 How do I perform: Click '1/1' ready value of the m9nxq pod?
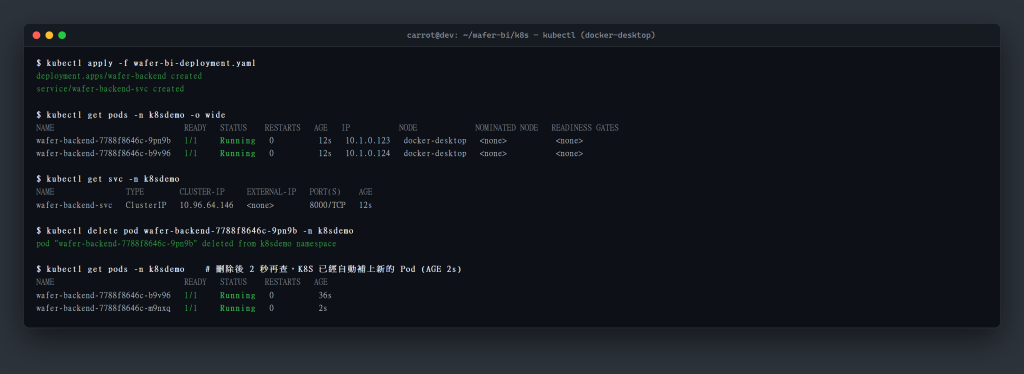[x=191, y=308]
